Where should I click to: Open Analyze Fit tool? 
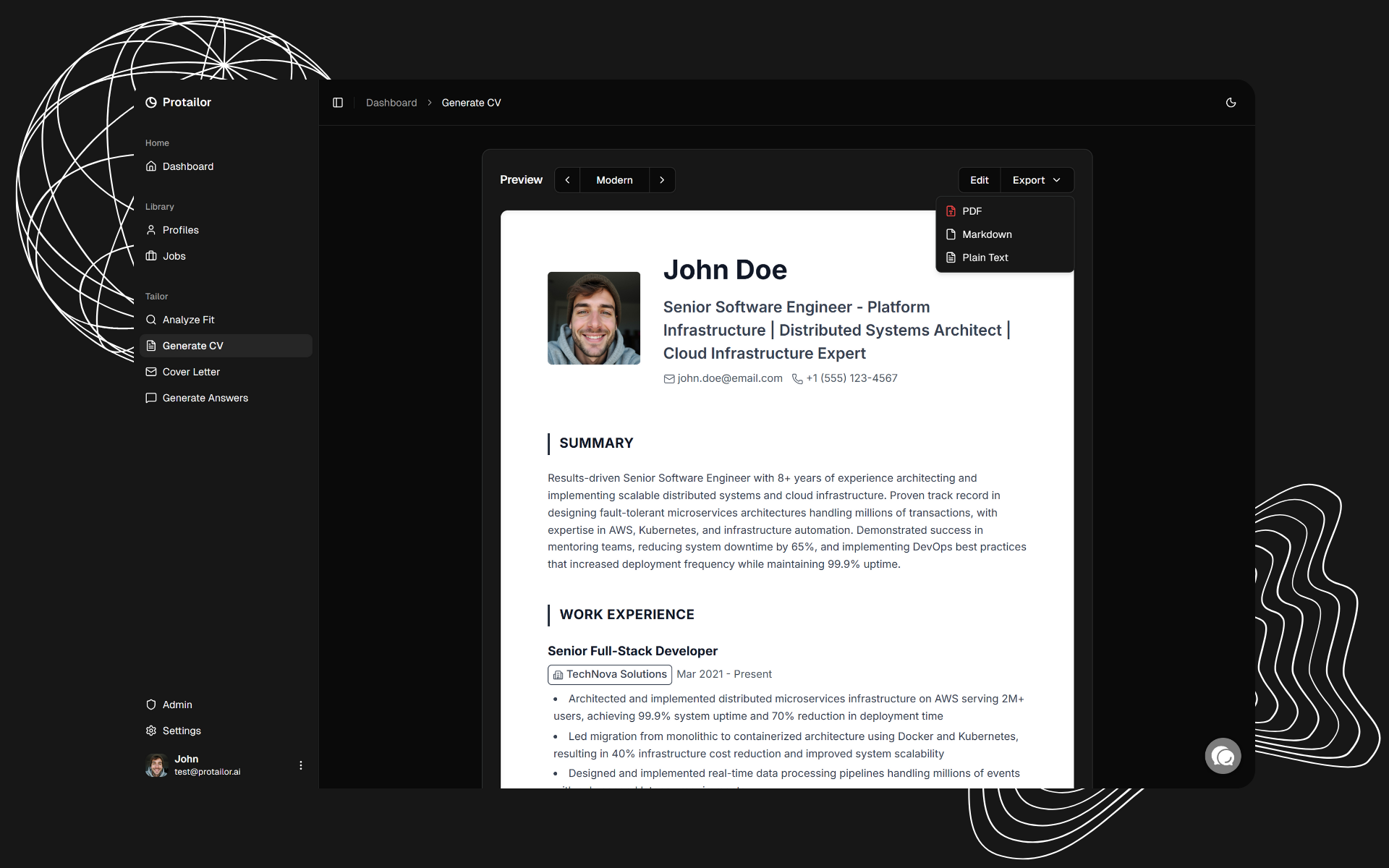188,320
